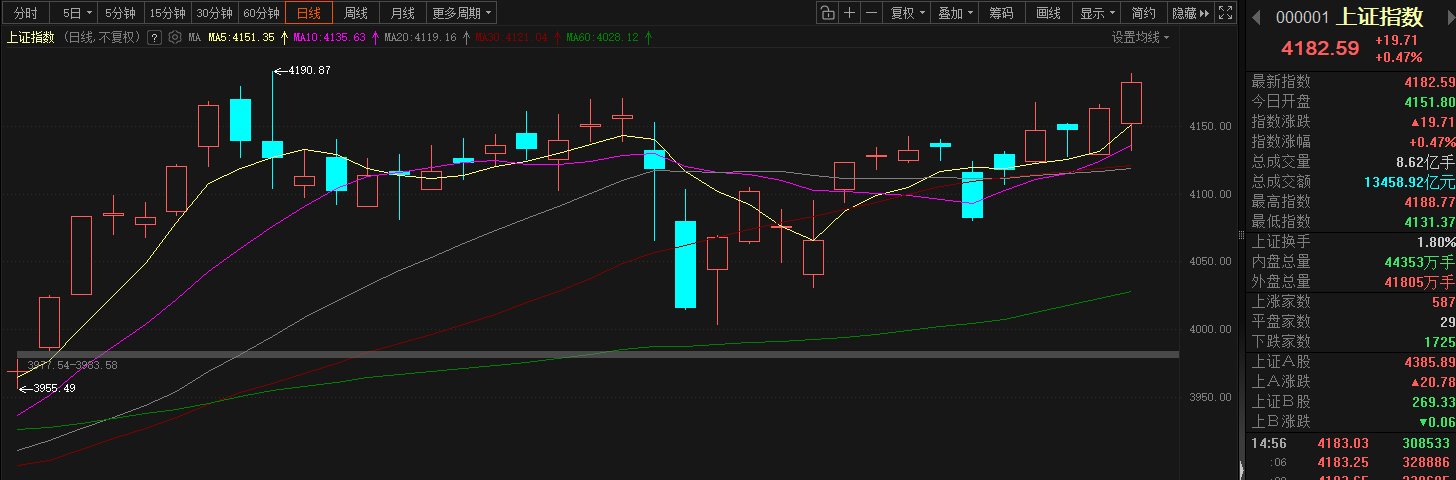The width and height of the screenshot is (1456, 480).
Task: Click the gray 3977.54-3983.58 gap band
Action: point(598,354)
